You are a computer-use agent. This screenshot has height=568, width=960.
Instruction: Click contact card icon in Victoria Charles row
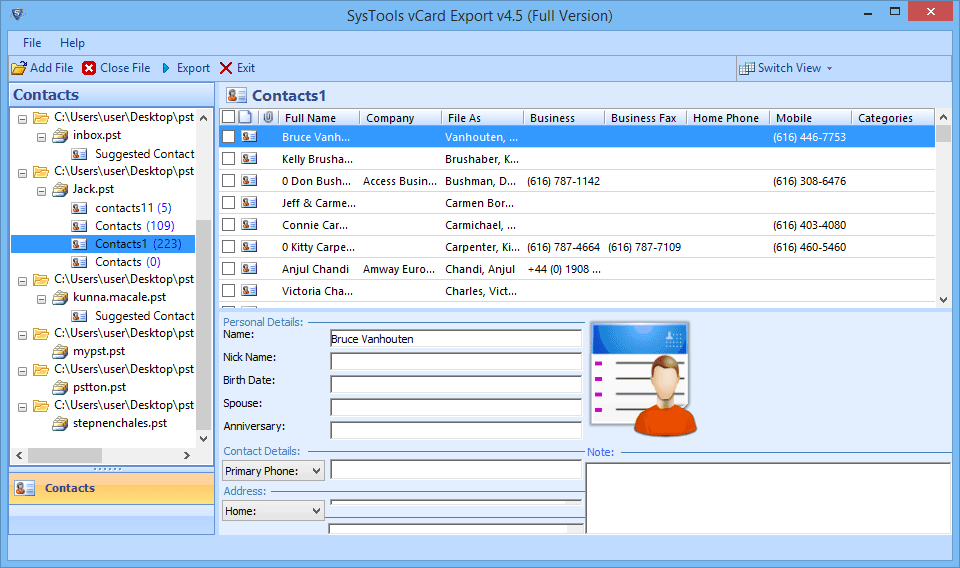pyautogui.click(x=249, y=291)
